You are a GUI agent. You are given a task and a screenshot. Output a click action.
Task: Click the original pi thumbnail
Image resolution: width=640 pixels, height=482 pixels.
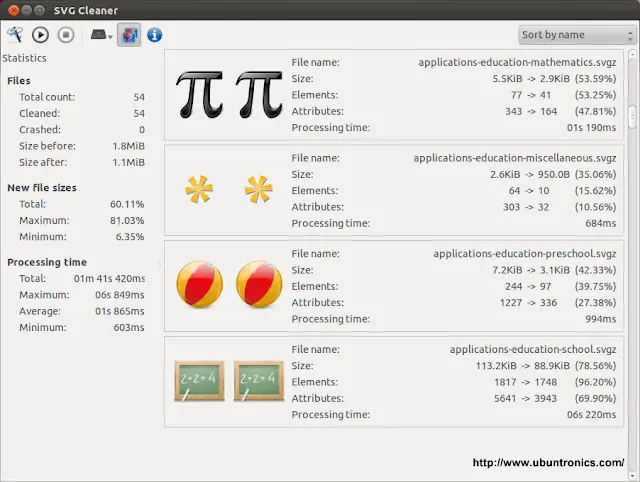199,95
